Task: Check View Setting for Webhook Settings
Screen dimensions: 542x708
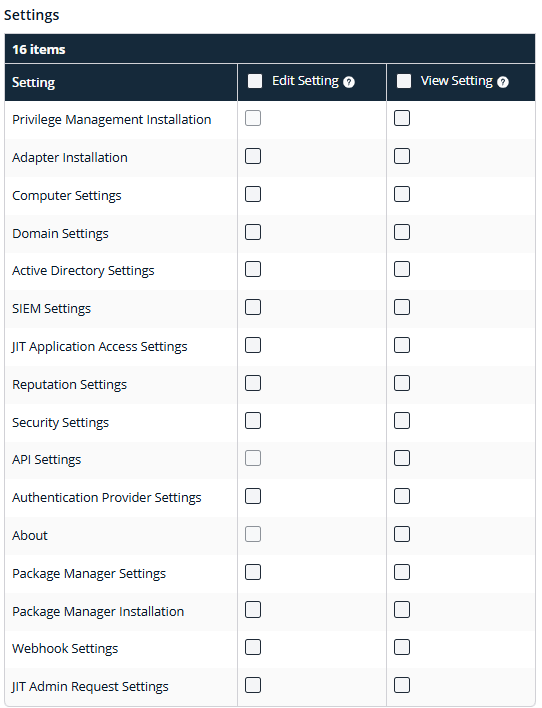Action: tap(402, 647)
